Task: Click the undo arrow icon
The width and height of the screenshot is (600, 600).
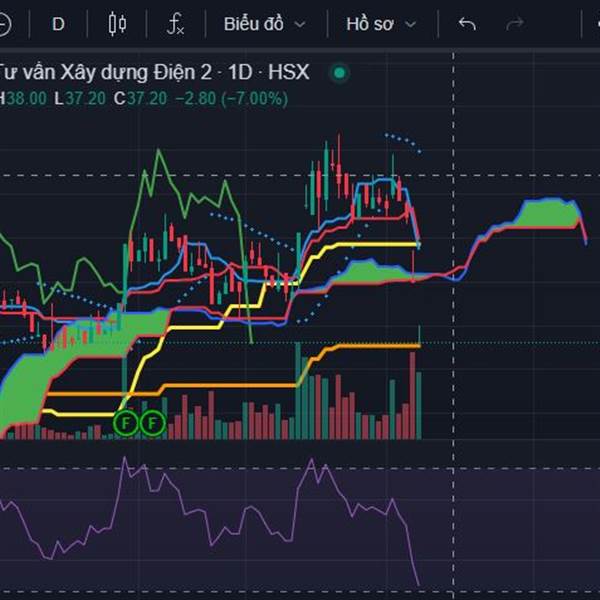Action: [467, 24]
